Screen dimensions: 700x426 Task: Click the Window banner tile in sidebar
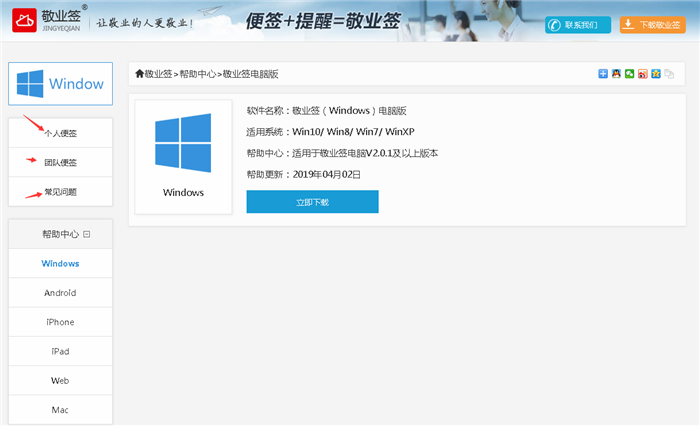coord(60,84)
